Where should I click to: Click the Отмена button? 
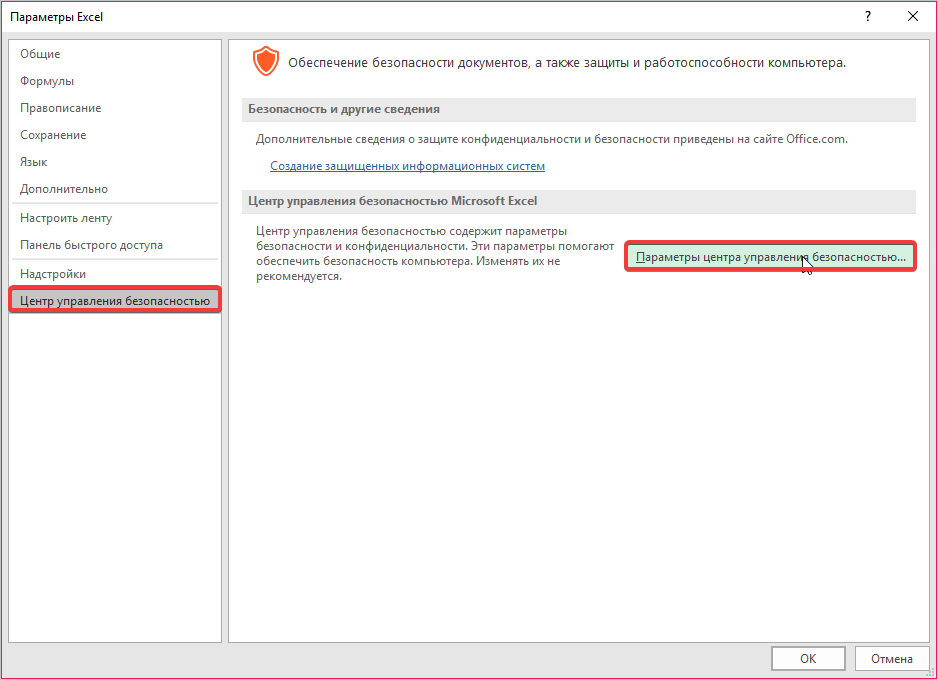point(891,659)
